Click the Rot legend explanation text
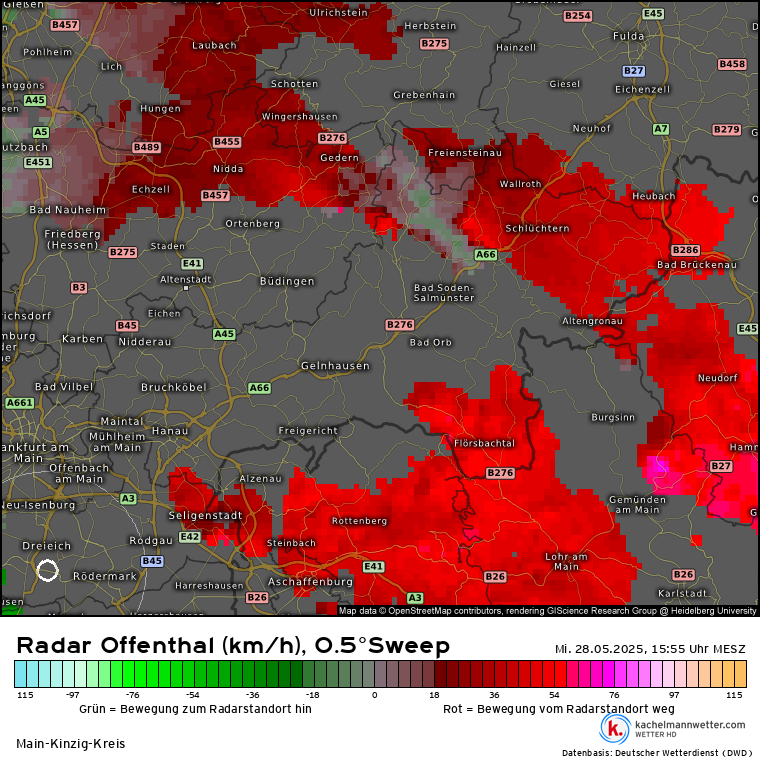Viewport: 760px width, 760px height. point(558,709)
